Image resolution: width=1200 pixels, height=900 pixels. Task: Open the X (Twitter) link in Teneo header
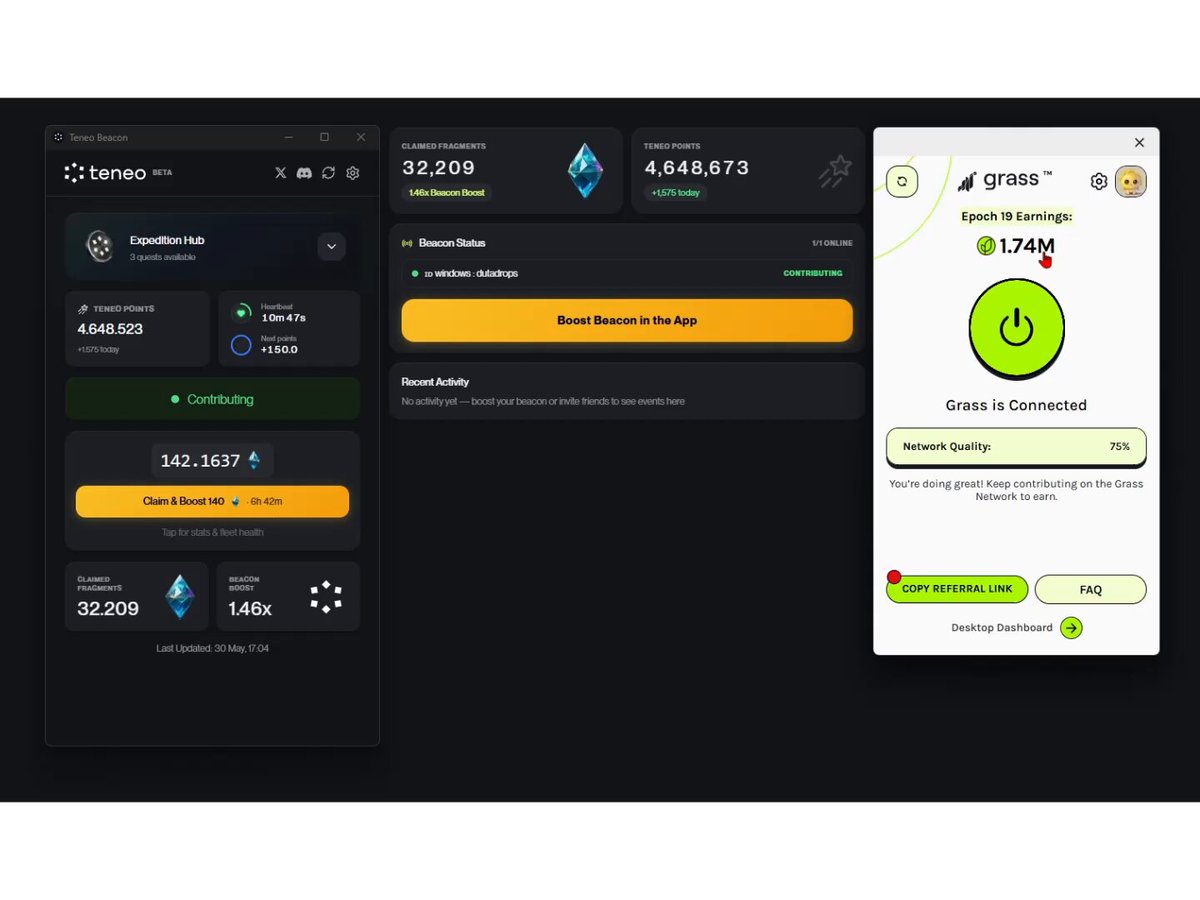[280, 173]
